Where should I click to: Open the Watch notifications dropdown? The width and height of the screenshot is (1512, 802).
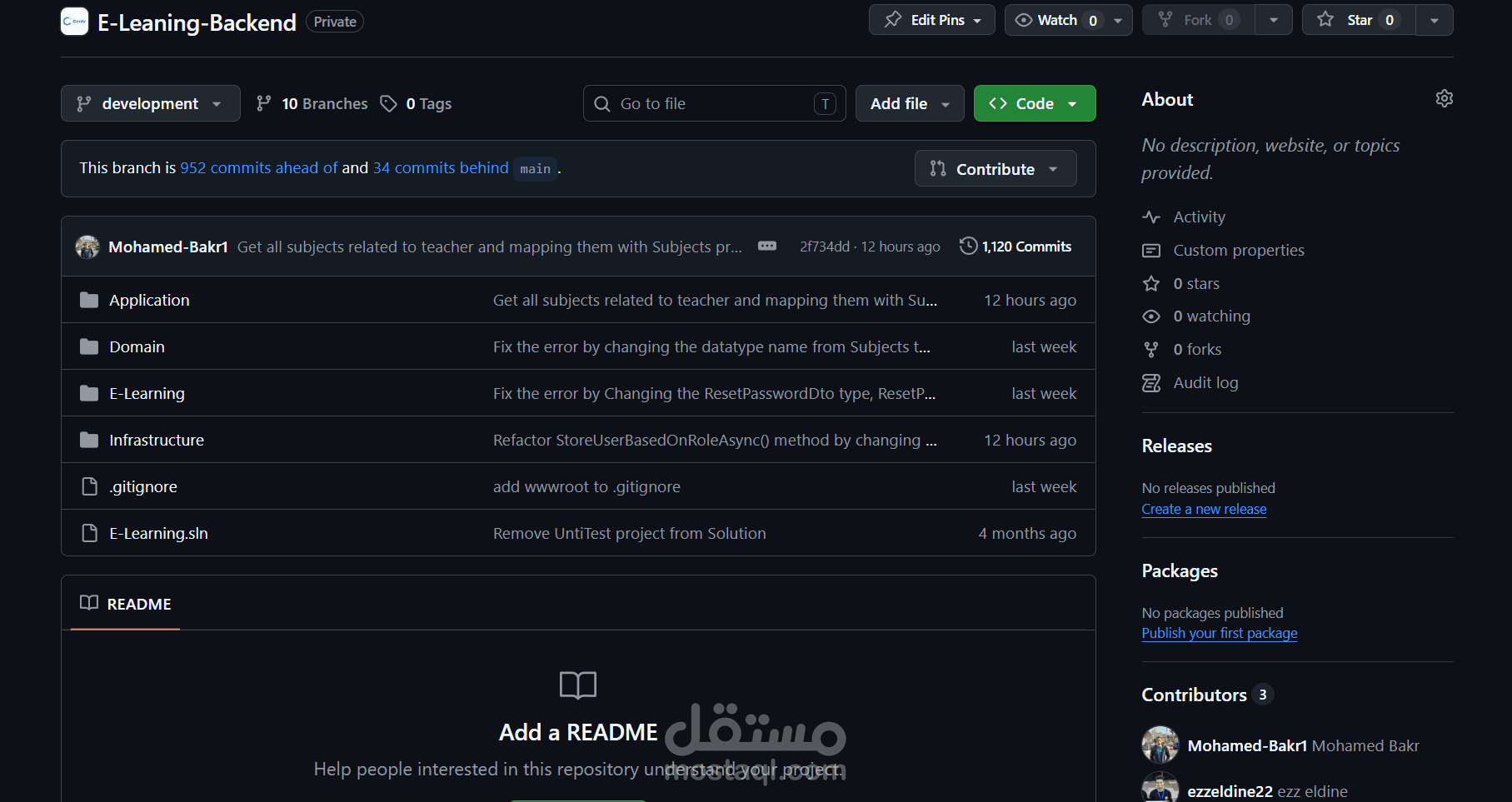coord(1069,20)
